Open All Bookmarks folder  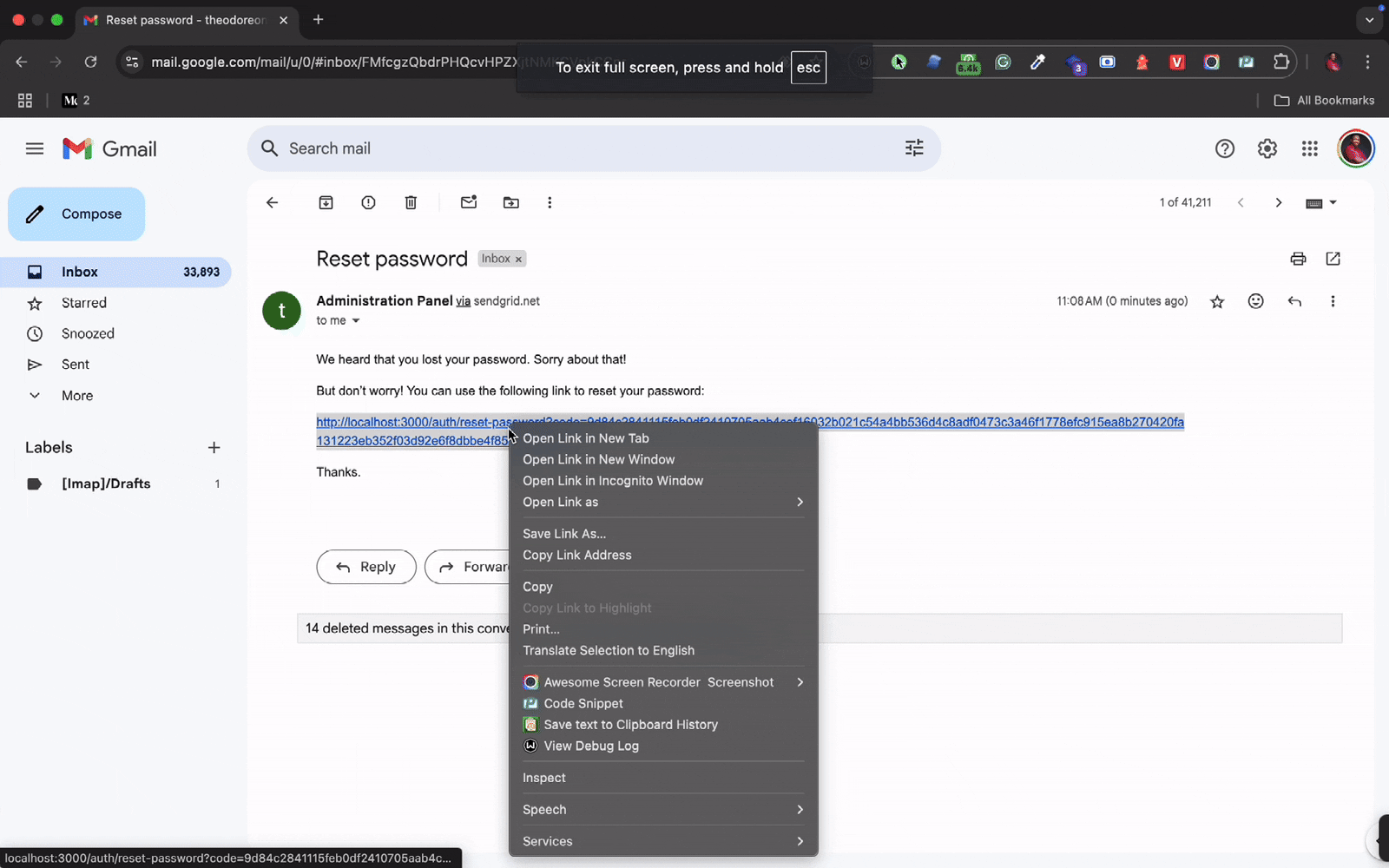pos(1324,101)
